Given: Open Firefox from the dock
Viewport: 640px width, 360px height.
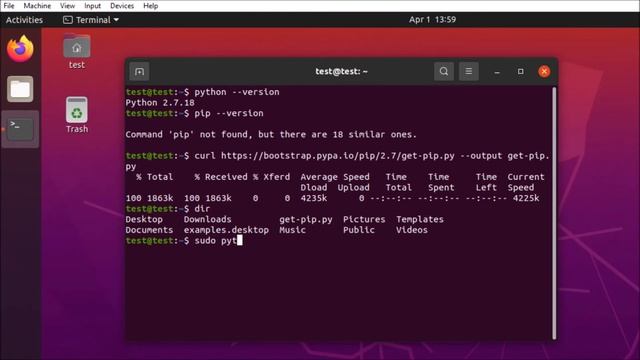Looking at the screenshot, I should click(20, 49).
